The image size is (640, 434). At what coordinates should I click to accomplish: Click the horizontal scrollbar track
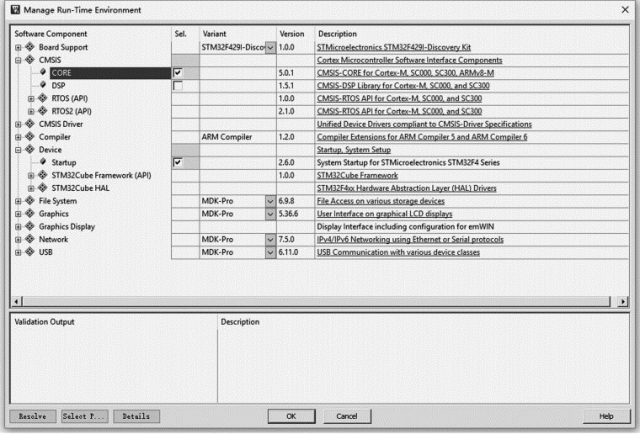click(x=317, y=302)
